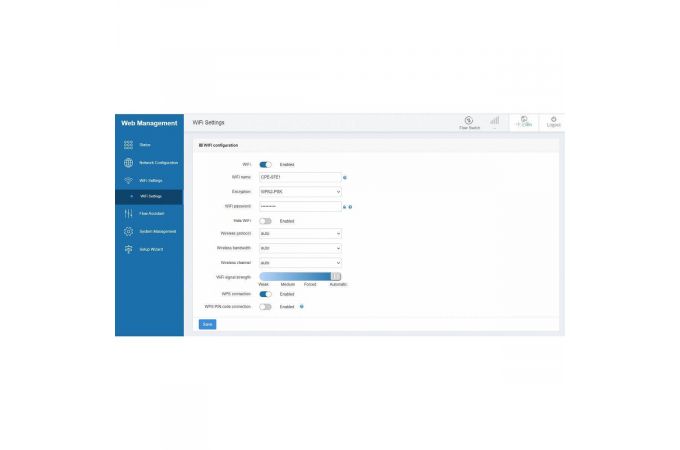This screenshot has height=450, width=680.
Task: Disable the WPS connection switch
Action: [266, 294]
